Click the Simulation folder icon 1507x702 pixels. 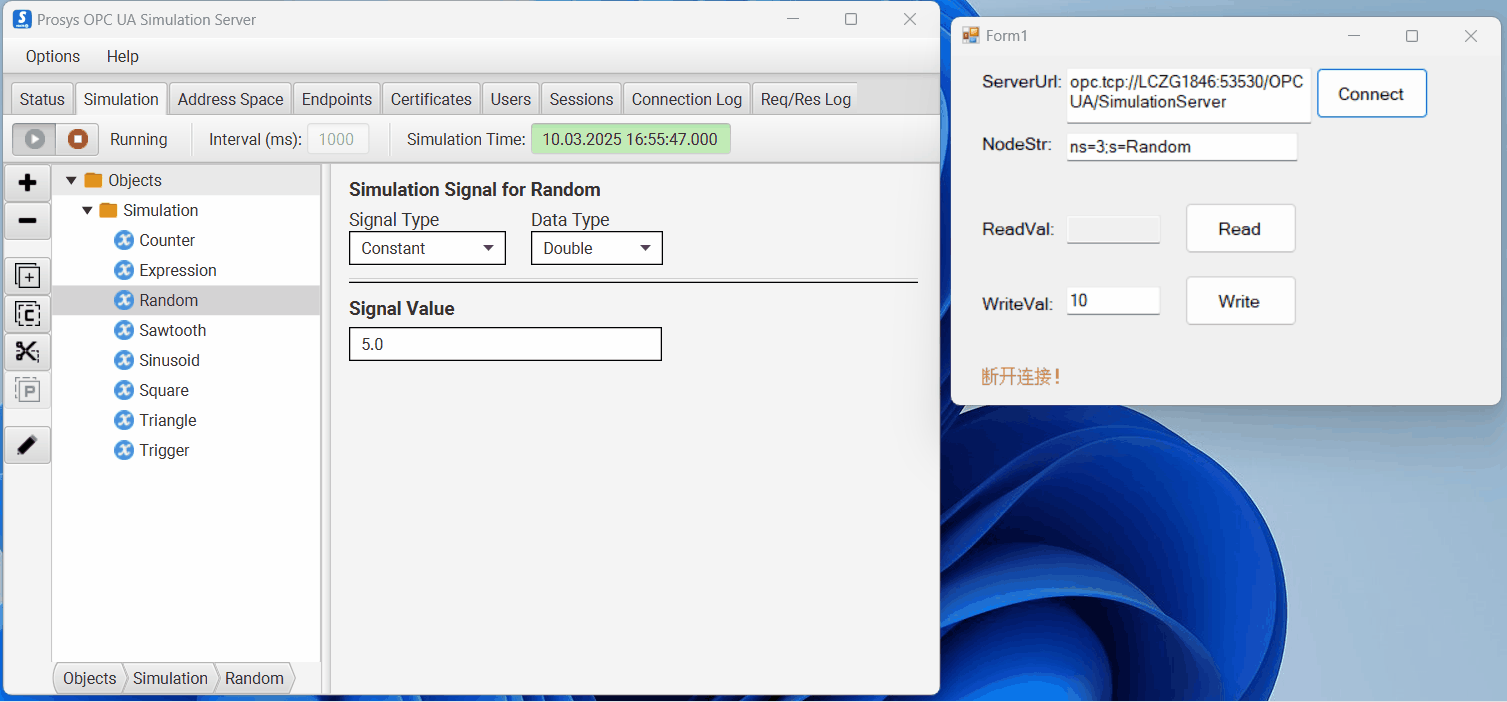[109, 210]
